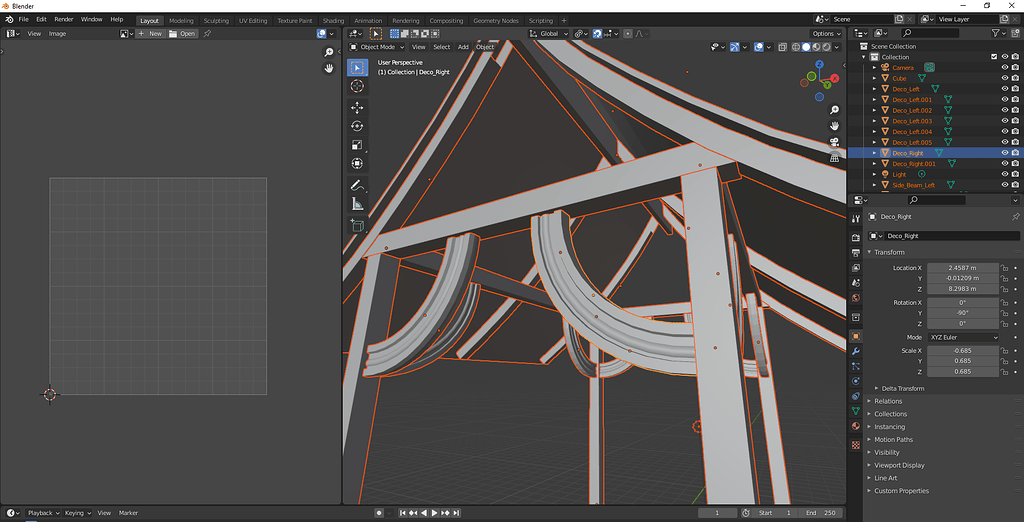Disable Deco_Right.001 in renders via camera icon
1024x522 pixels.
pos(1015,163)
